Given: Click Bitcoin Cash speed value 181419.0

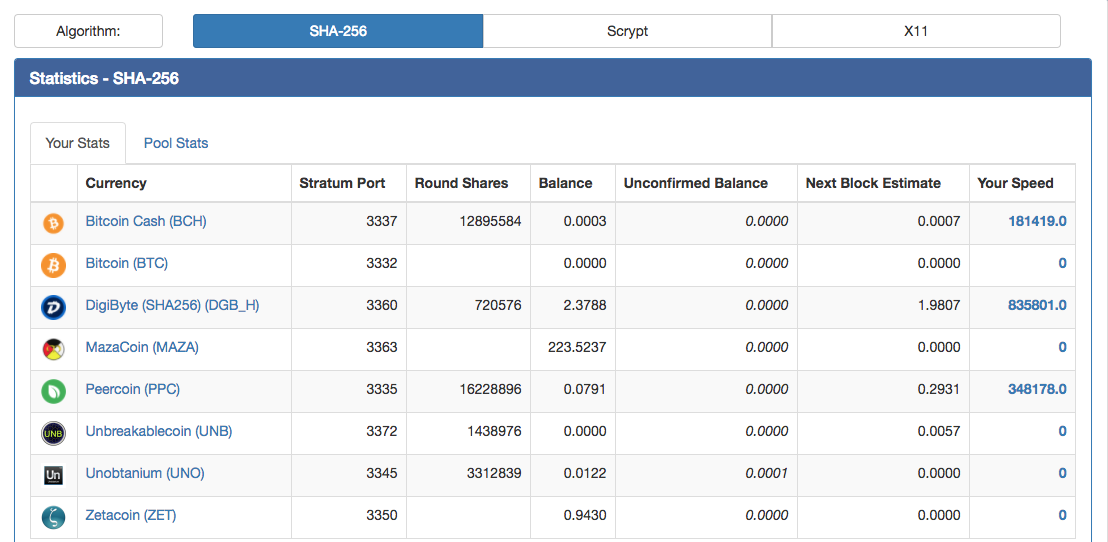Looking at the screenshot, I should pos(1037,221).
